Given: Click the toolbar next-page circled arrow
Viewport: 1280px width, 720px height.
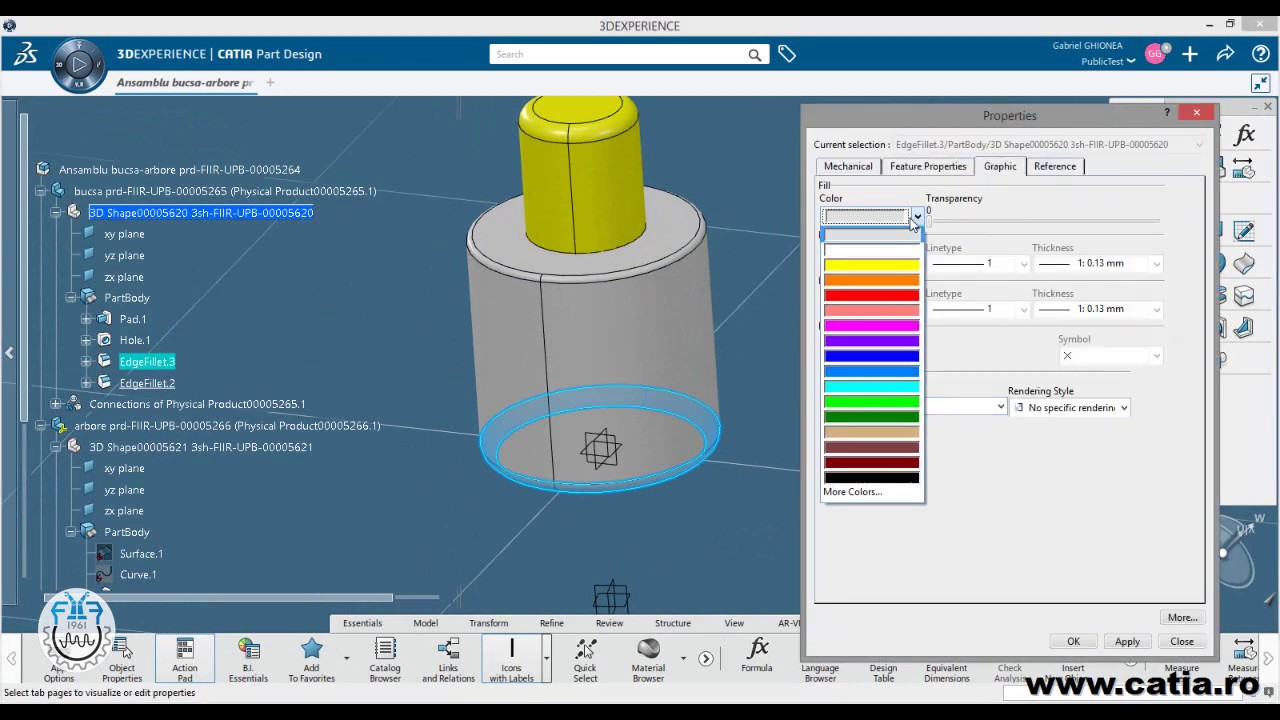Looking at the screenshot, I should tap(706, 658).
